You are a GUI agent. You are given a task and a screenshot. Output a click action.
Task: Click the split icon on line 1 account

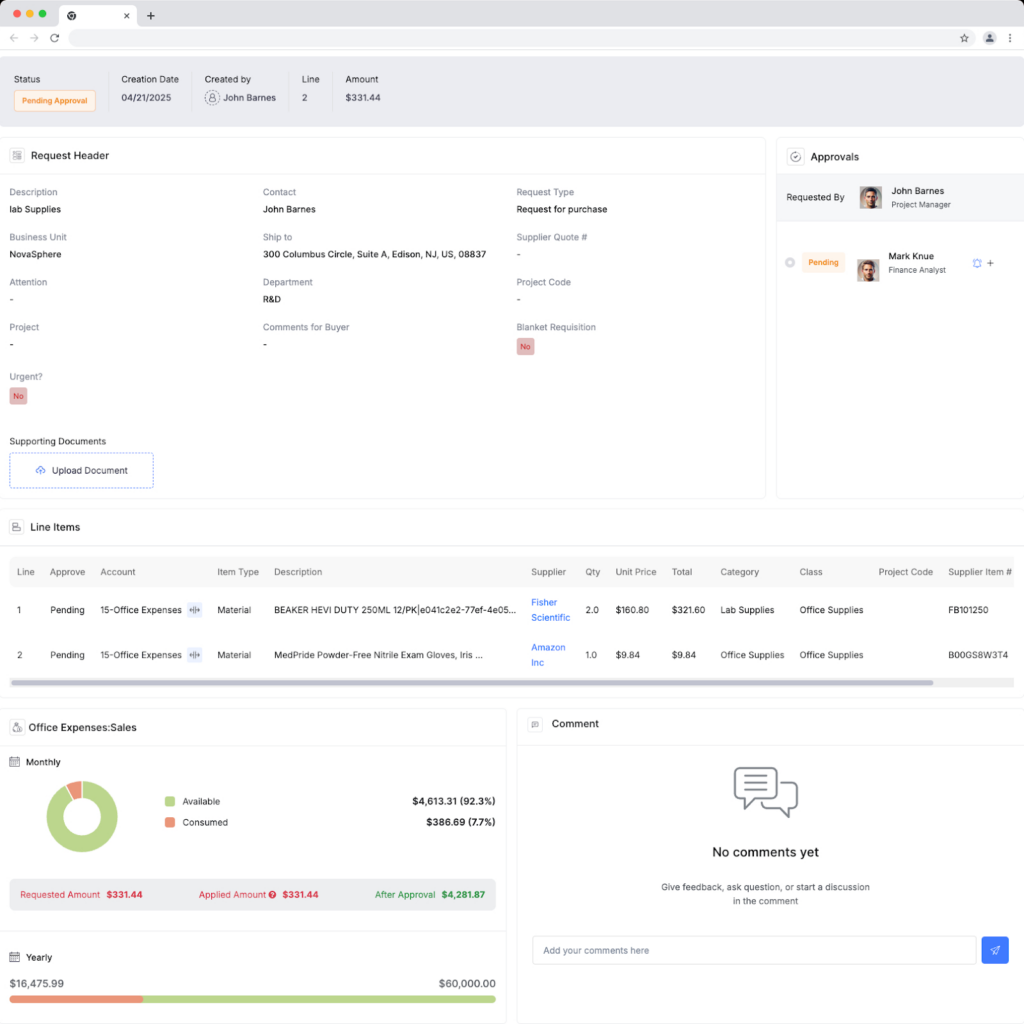point(194,610)
